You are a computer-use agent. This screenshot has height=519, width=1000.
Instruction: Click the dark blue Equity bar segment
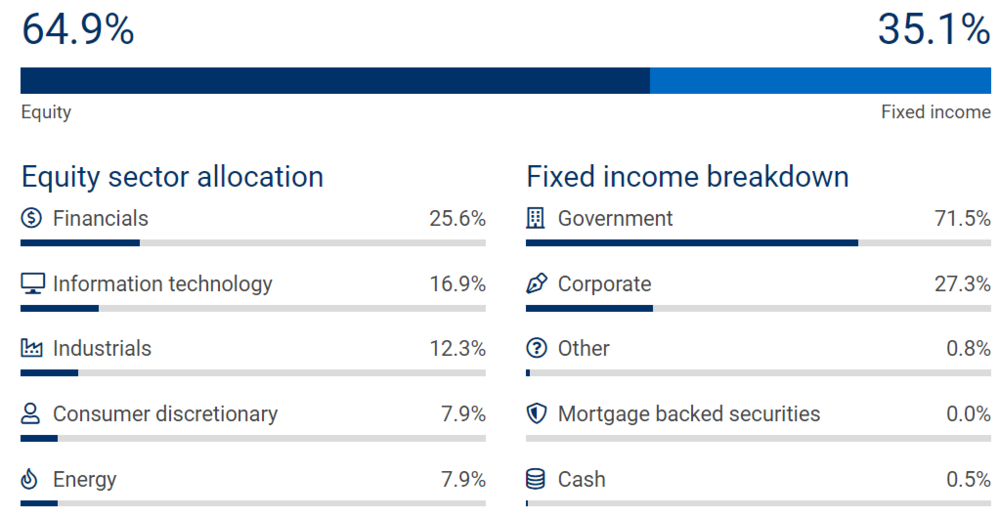point(335,81)
